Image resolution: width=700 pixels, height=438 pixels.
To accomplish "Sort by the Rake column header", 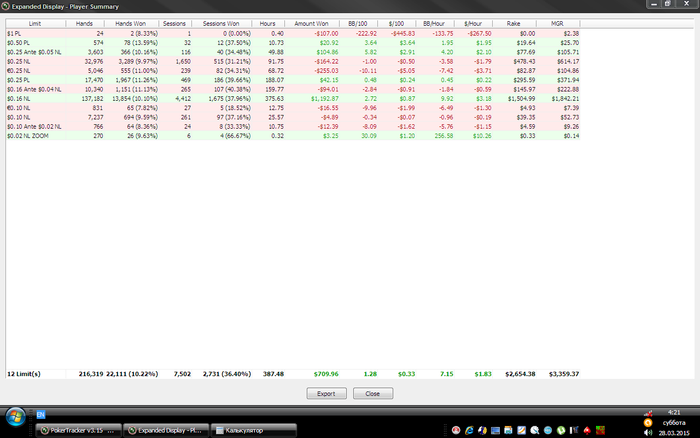I will click(x=514, y=23).
